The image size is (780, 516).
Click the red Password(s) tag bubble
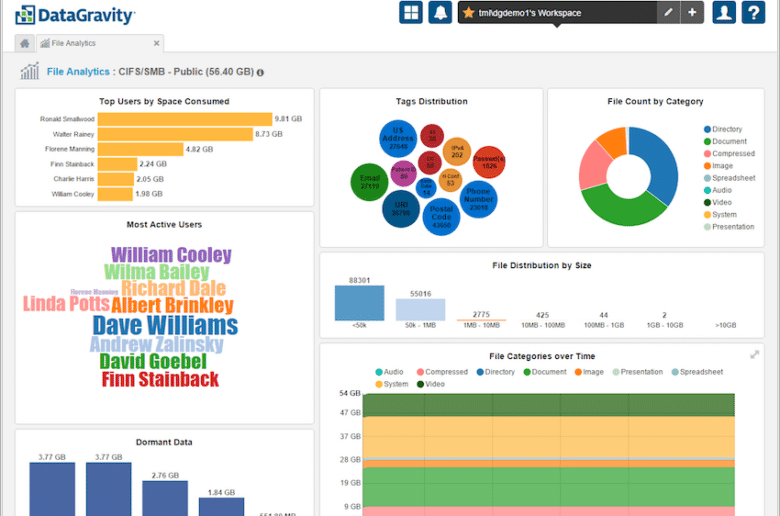(x=489, y=162)
